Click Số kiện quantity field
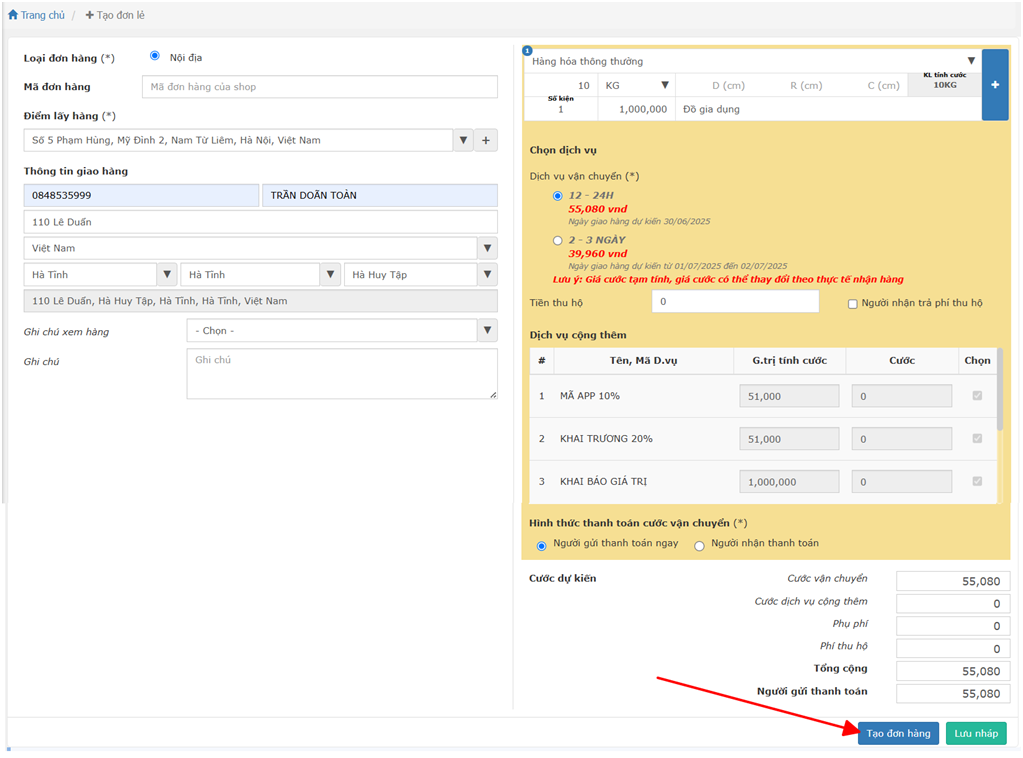The width and height of the screenshot is (1023, 758). tap(561, 109)
